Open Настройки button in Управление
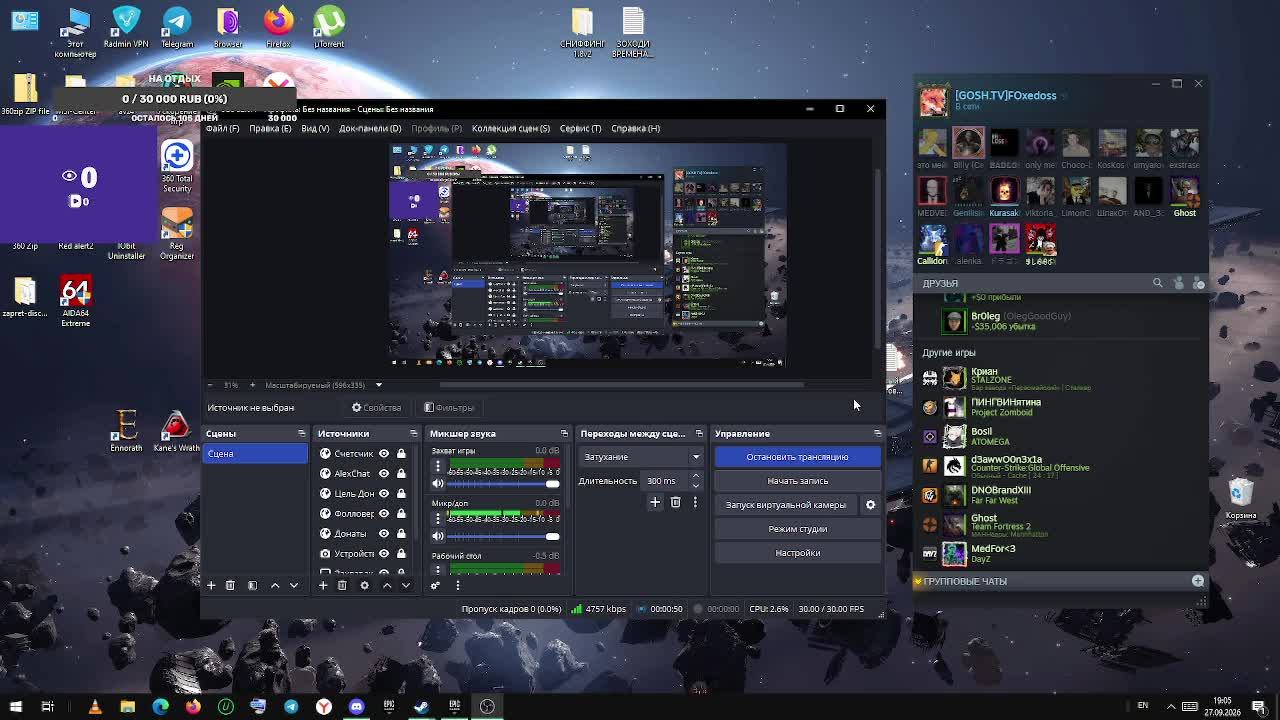 tap(797, 553)
